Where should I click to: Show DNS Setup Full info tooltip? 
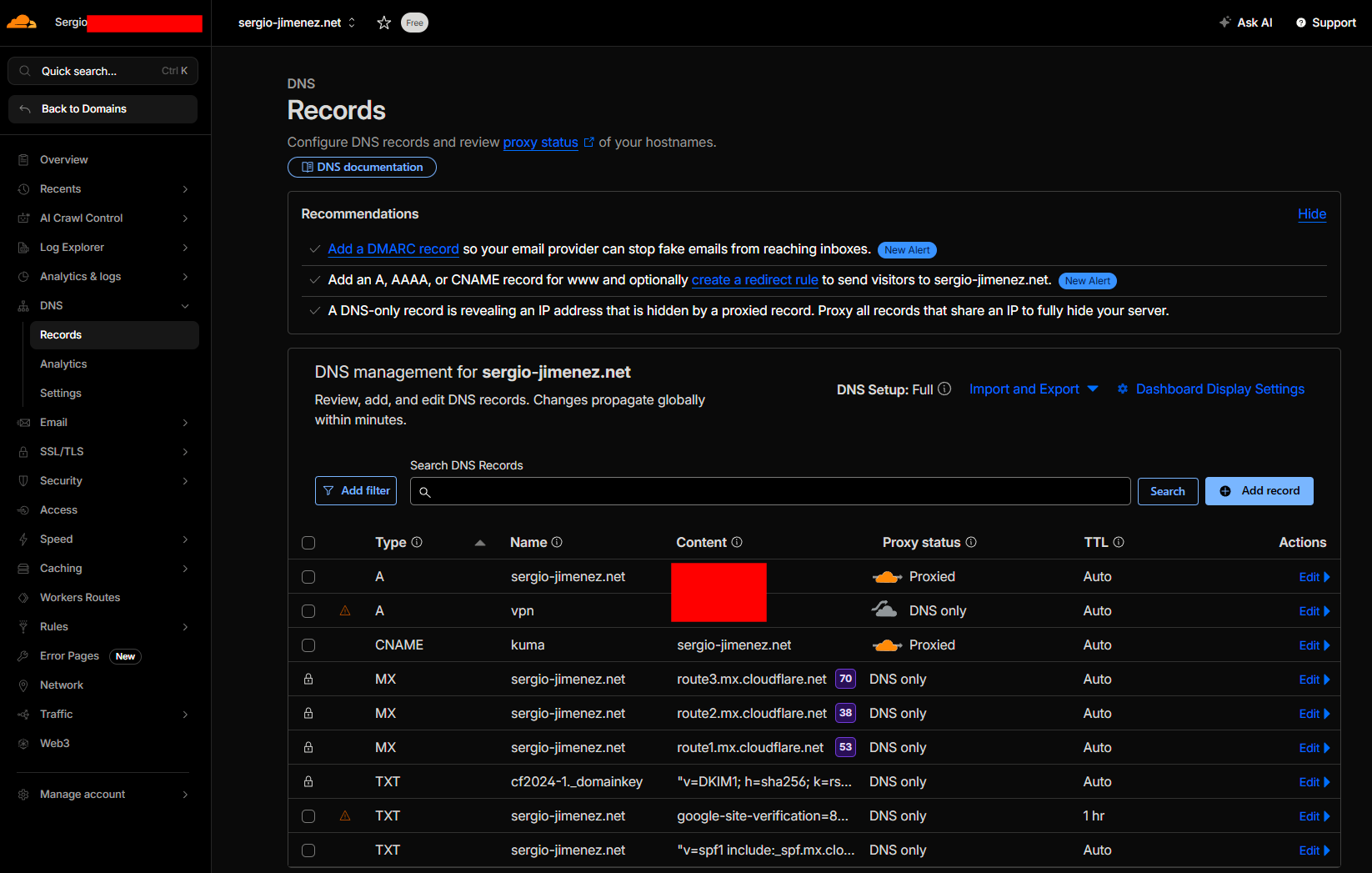pyautogui.click(x=944, y=389)
